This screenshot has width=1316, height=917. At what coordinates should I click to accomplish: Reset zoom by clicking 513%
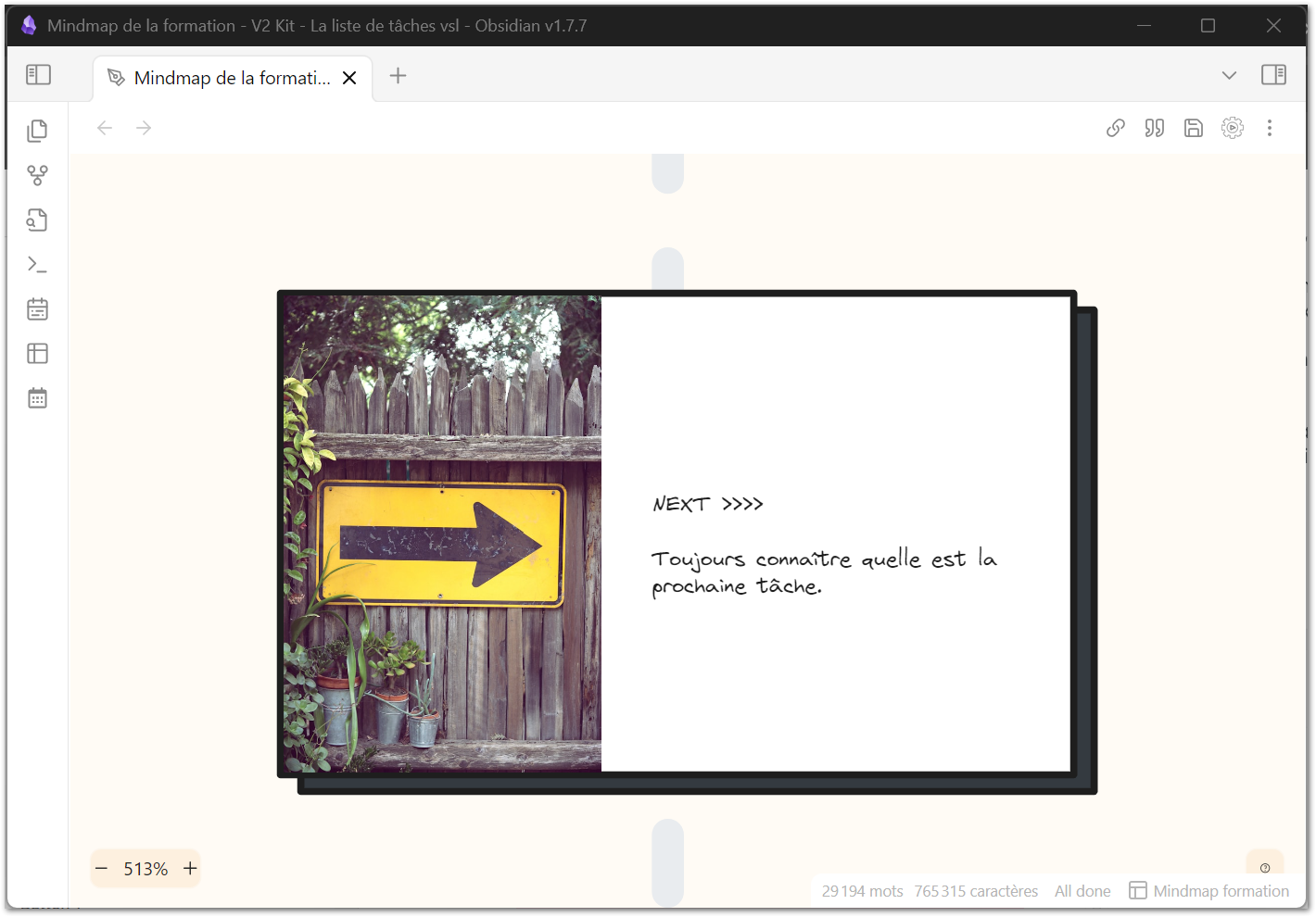146,869
